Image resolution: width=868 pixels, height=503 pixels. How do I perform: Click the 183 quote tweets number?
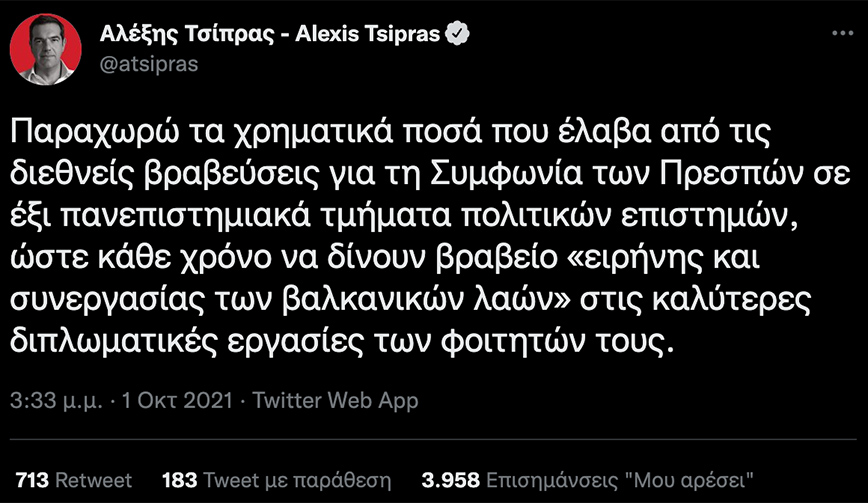178,478
